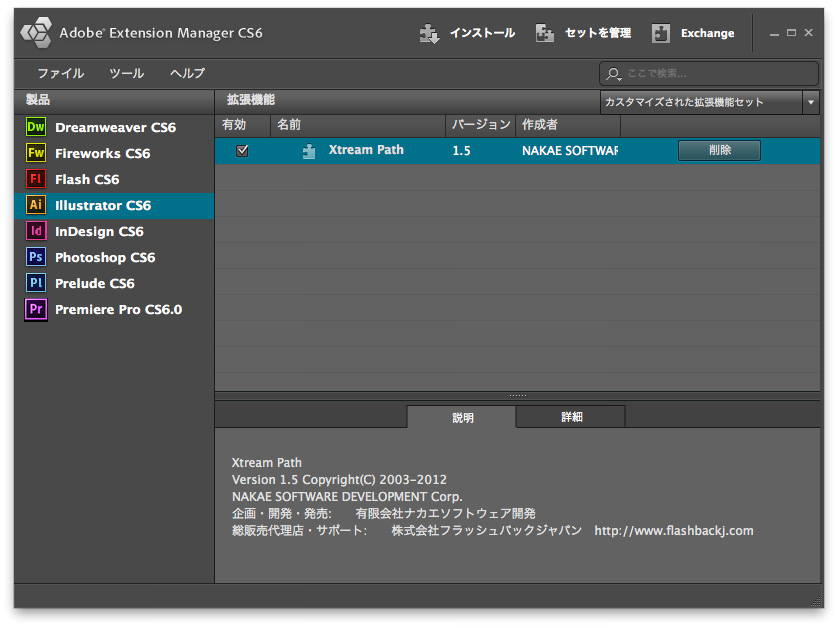Click the Premiere Pro CS6.0 Pr icon
Viewport: 838px width, 628px height.
click(x=36, y=309)
